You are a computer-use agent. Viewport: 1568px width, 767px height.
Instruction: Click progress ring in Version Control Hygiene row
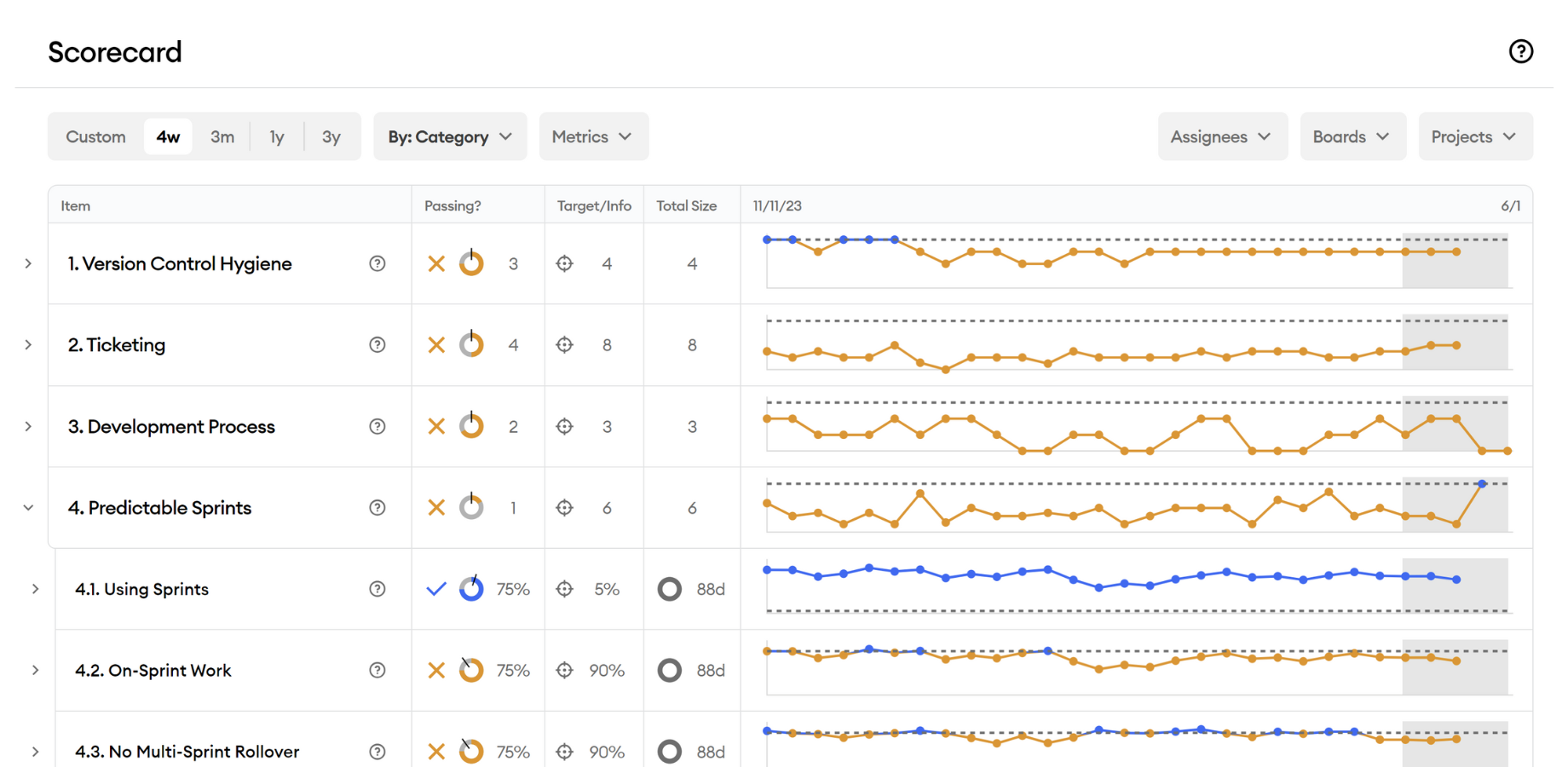click(x=471, y=263)
